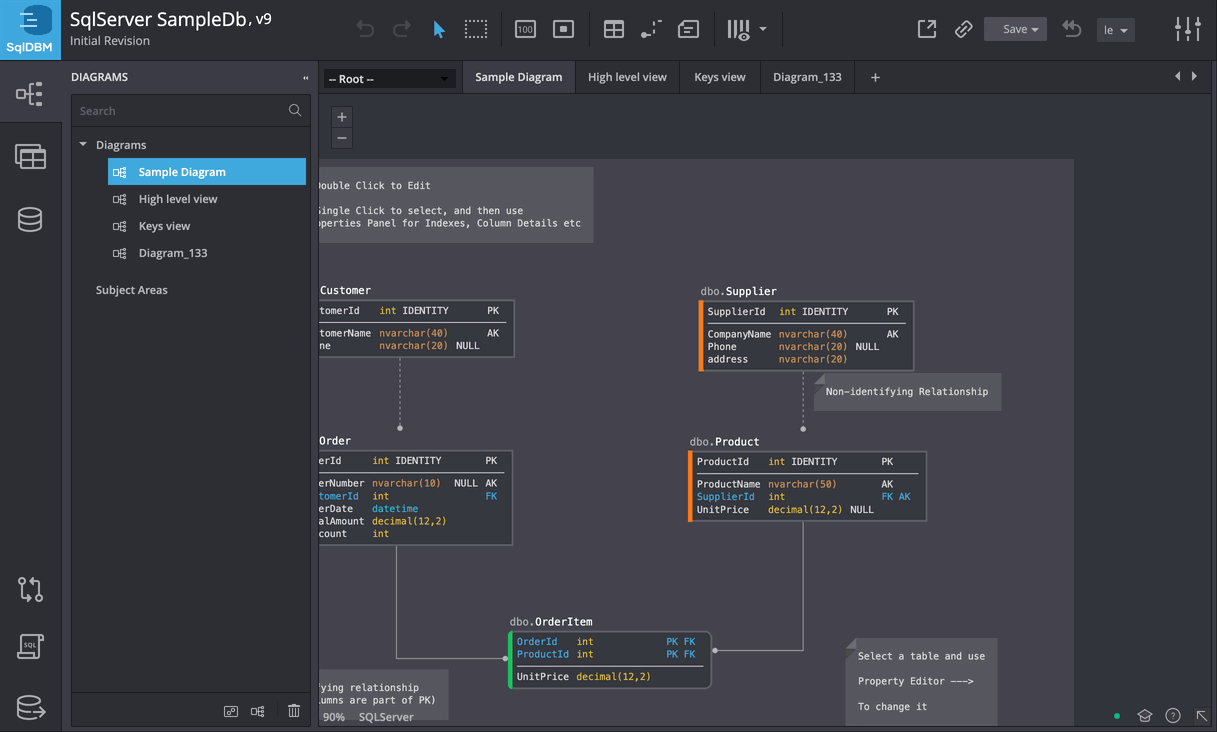This screenshot has width=1217, height=732.
Task: Click the diagram search field
Action: click(182, 111)
